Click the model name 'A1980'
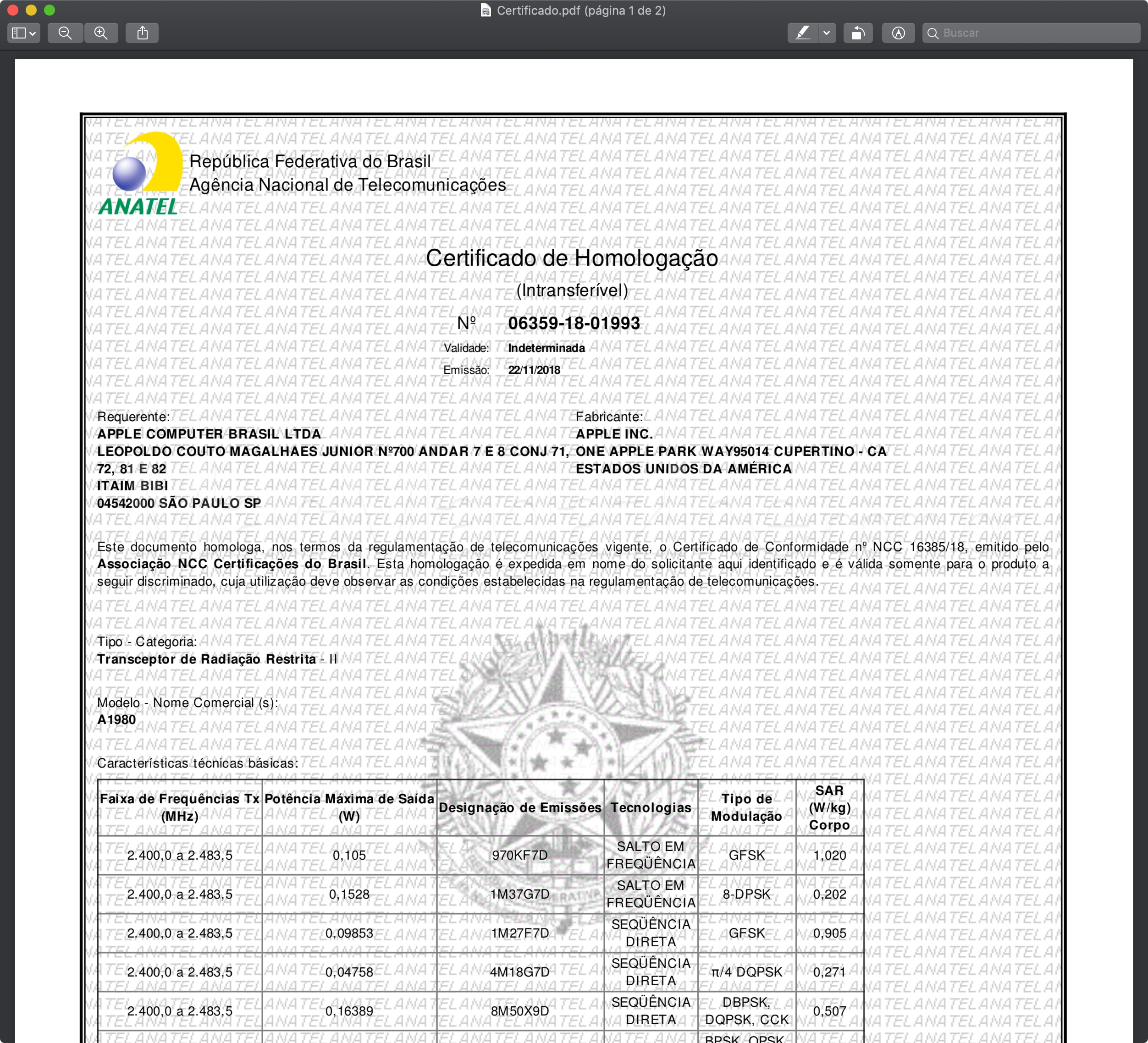The image size is (1148, 1043). coord(117,719)
